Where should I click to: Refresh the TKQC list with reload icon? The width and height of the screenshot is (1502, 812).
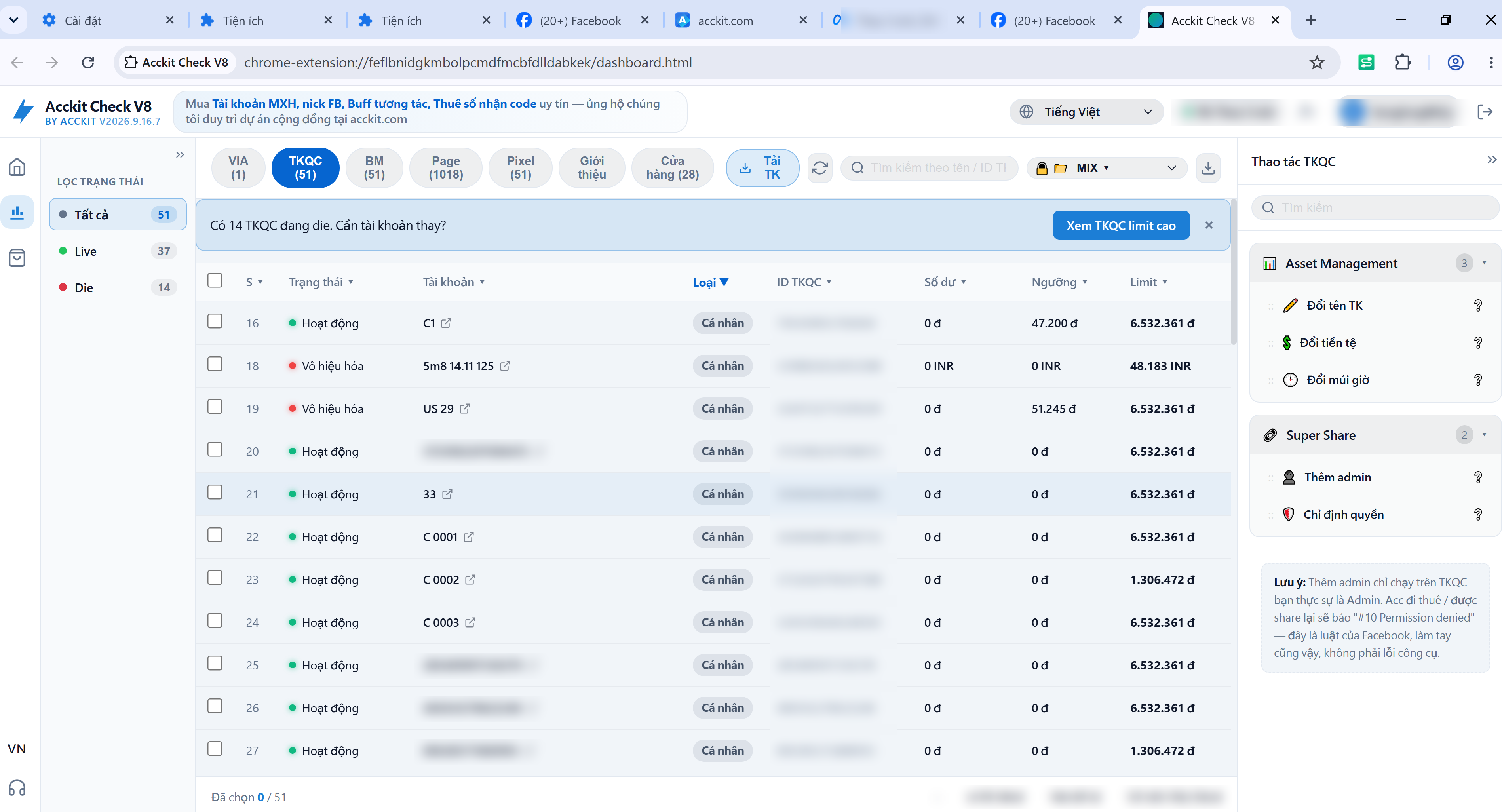pos(819,168)
